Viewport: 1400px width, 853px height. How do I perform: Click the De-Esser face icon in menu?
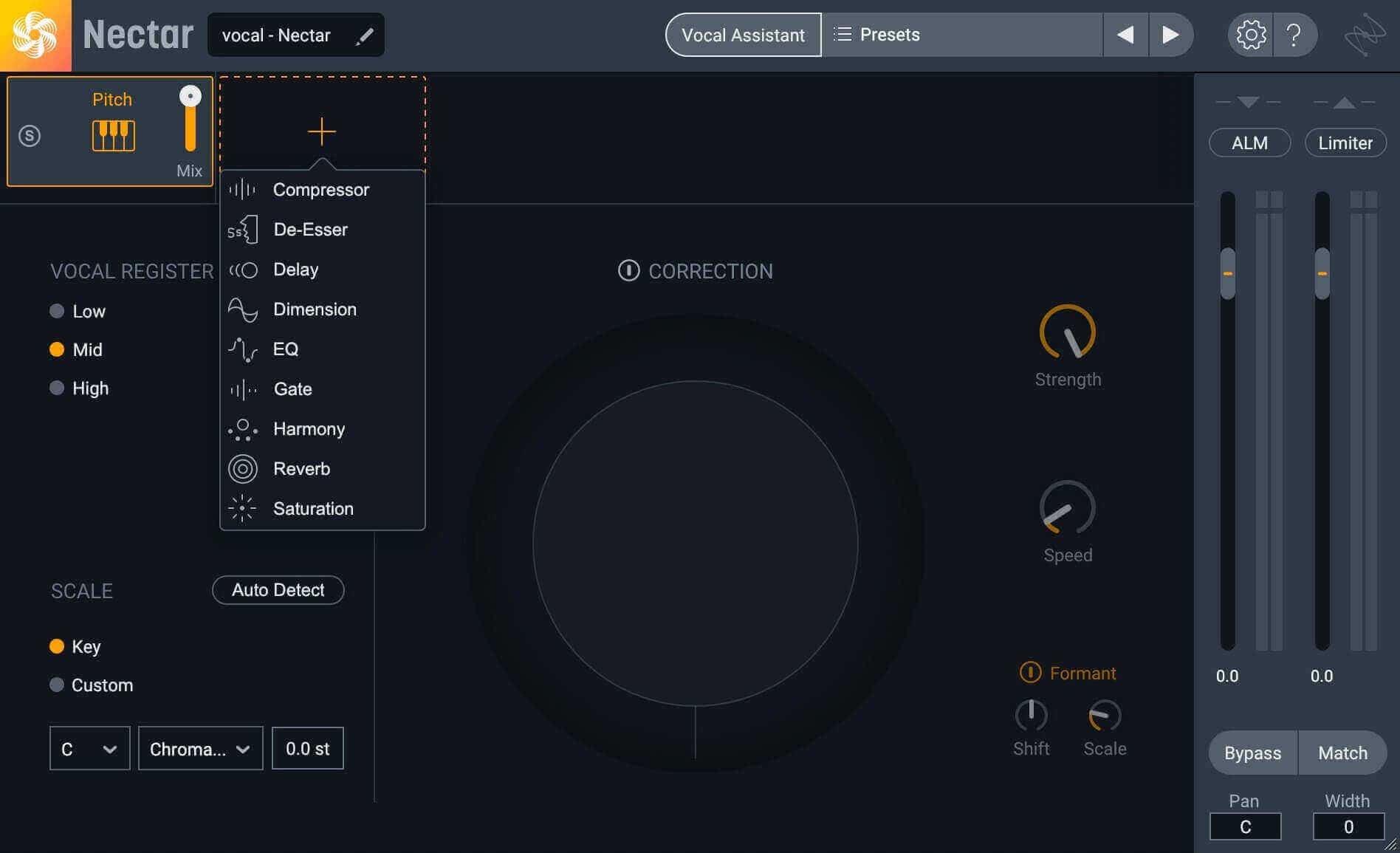tap(242, 230)
